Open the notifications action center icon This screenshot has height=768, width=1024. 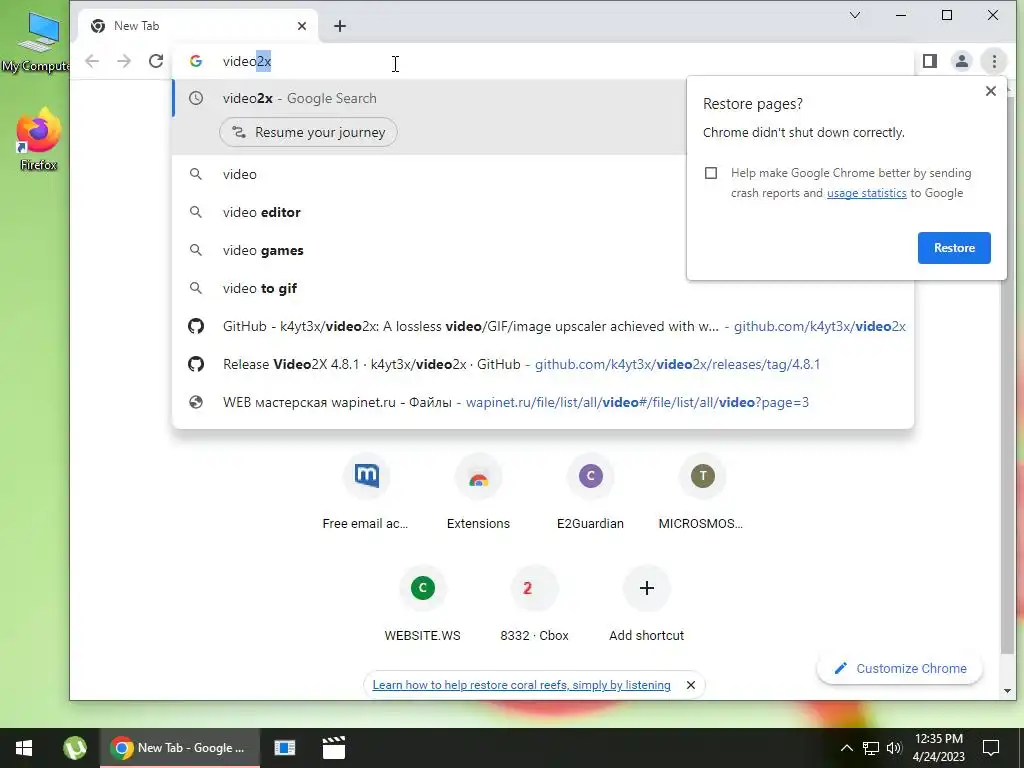[991, 748]
